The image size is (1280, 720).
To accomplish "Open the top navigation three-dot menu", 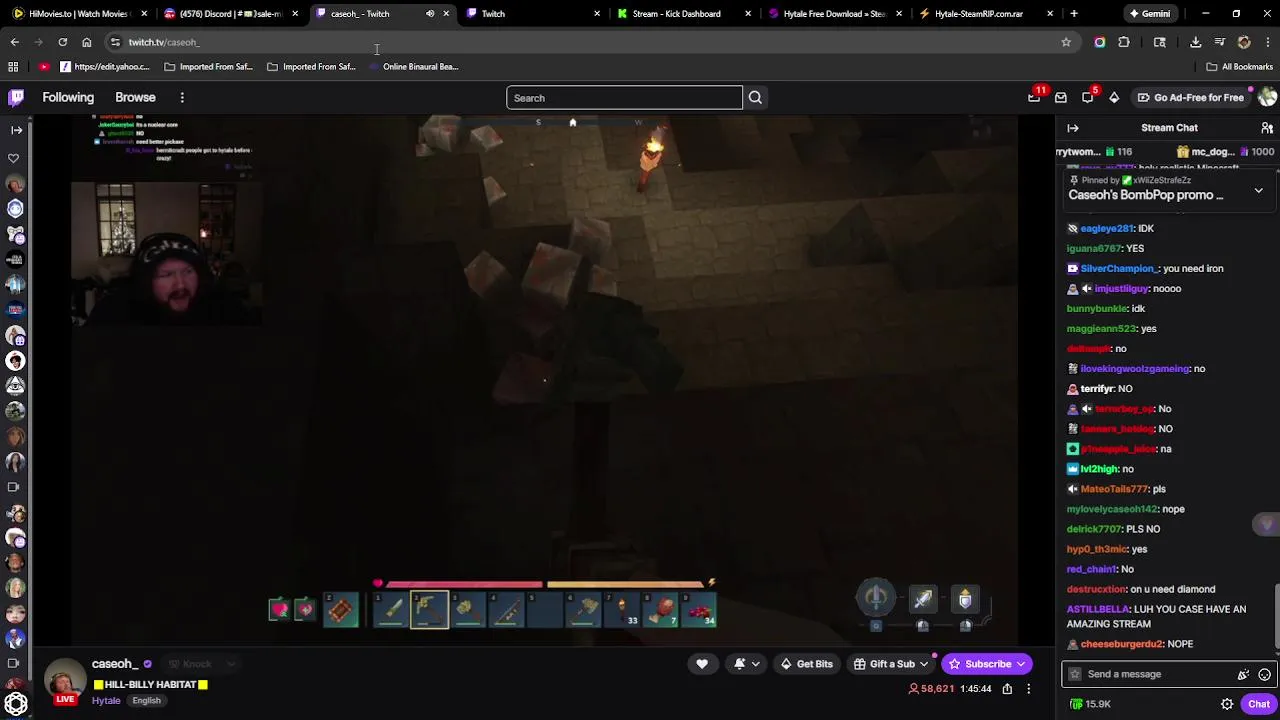I will click(182, 97).
